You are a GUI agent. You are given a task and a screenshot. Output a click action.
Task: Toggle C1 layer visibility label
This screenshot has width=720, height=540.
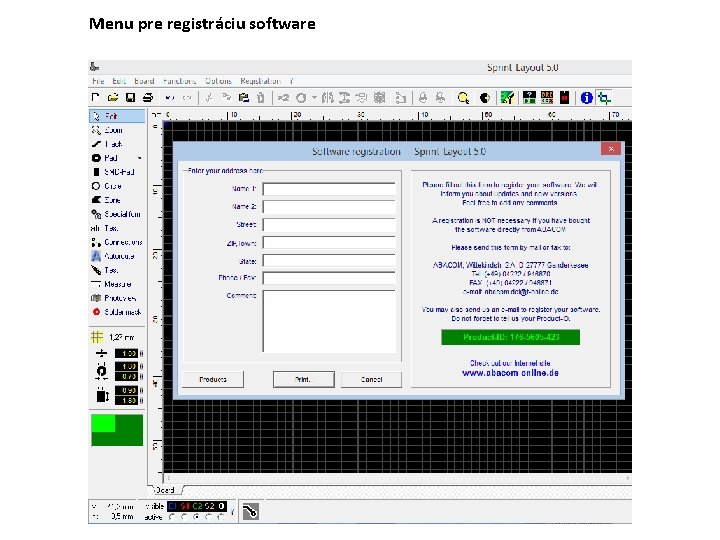173,506
